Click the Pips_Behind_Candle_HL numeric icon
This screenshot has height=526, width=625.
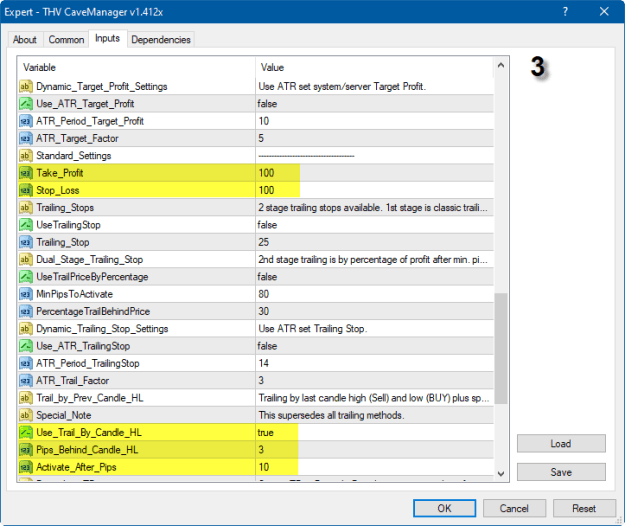click(25, 450)
